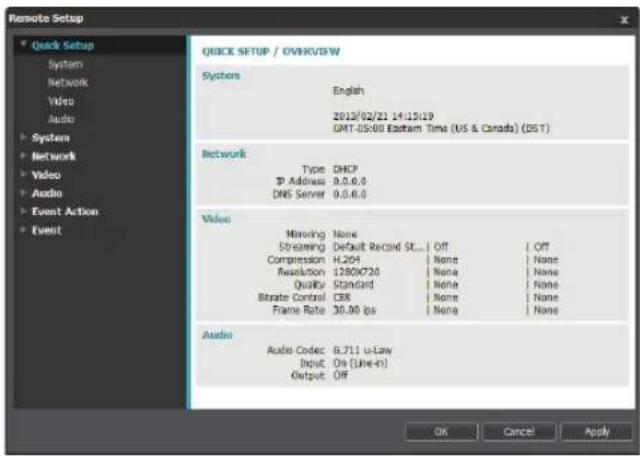Screen dimensions: 640x456
Task: Select the Event Action category
Action: [x=65, y=211]
